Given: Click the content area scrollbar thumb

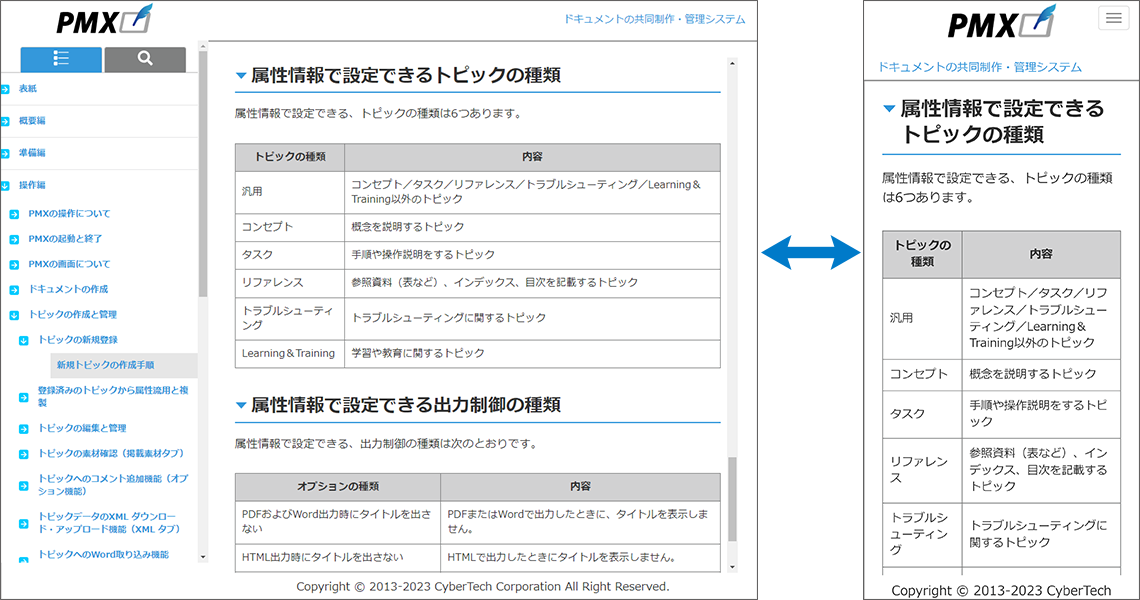Looking at the screenshot, I should click(732, 500).
